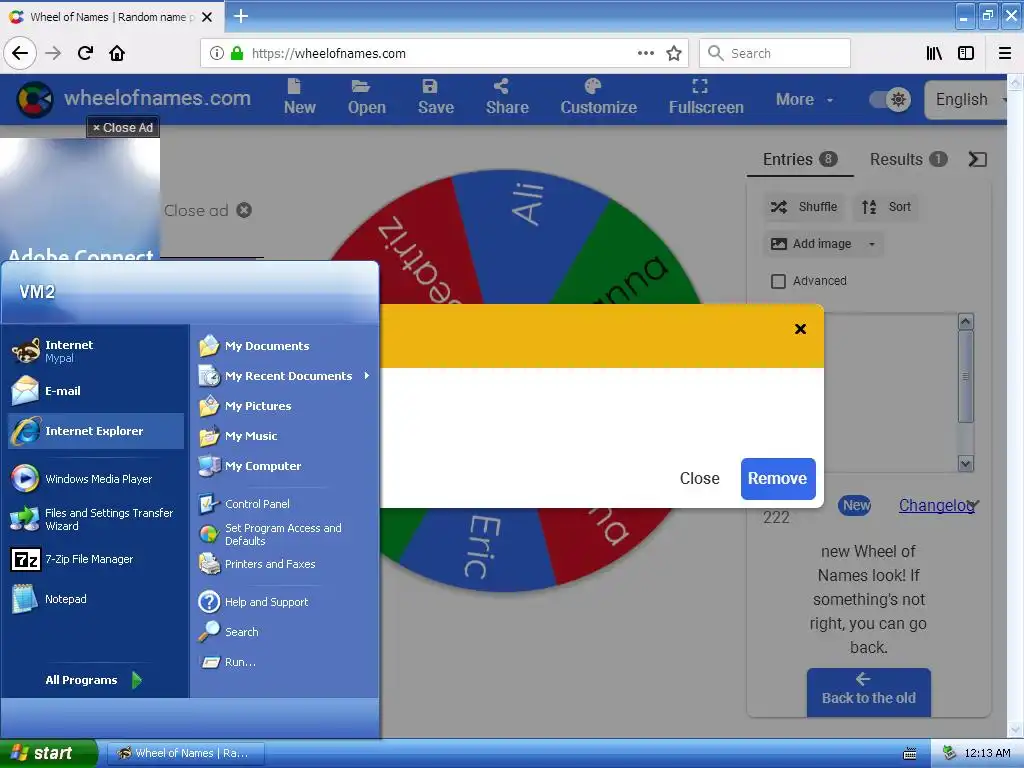Open the browser Library icon
Viewport: 1024px width, 768px height.
935,53
